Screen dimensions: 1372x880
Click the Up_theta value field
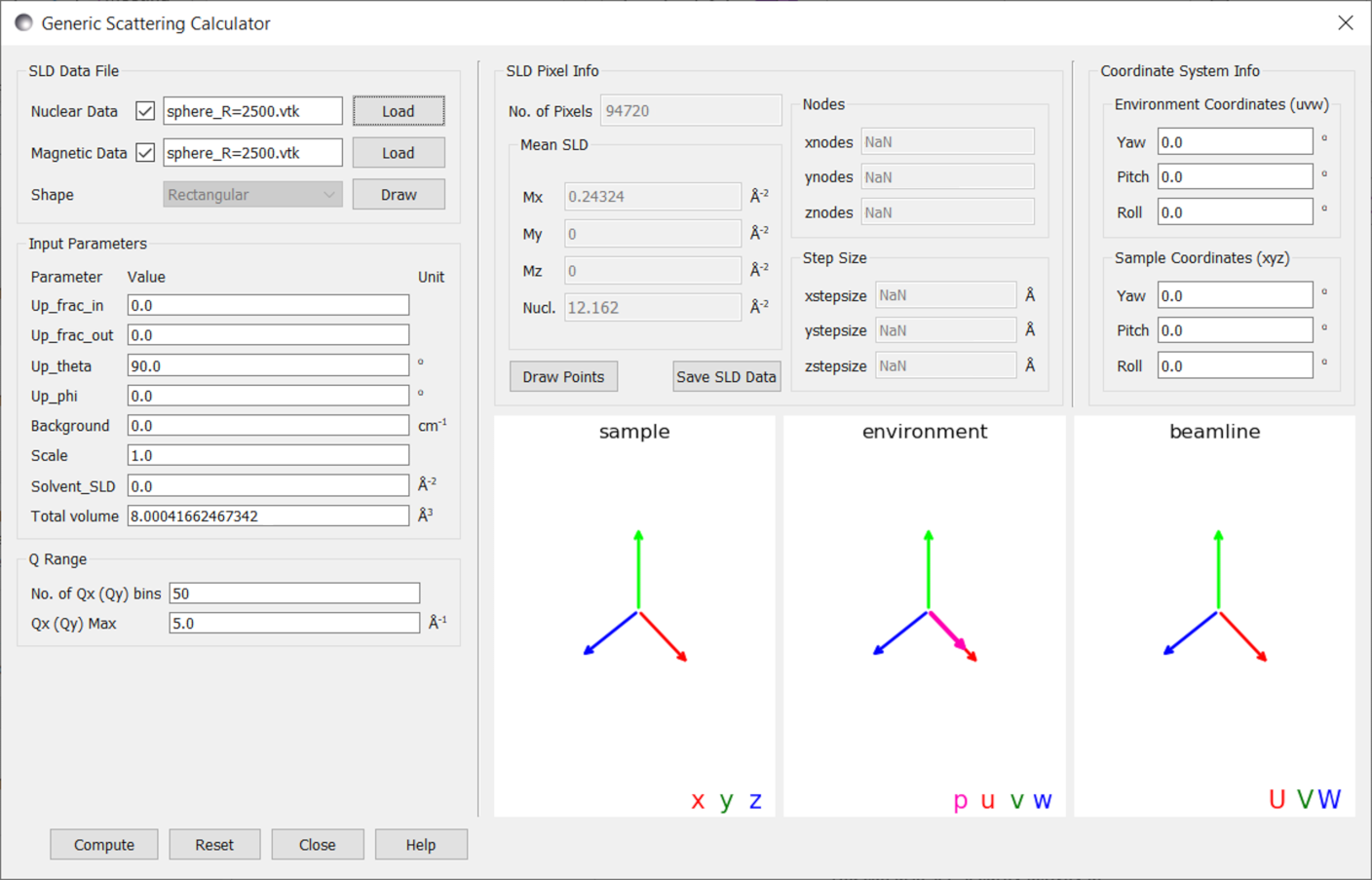click(x=268, y=366)
